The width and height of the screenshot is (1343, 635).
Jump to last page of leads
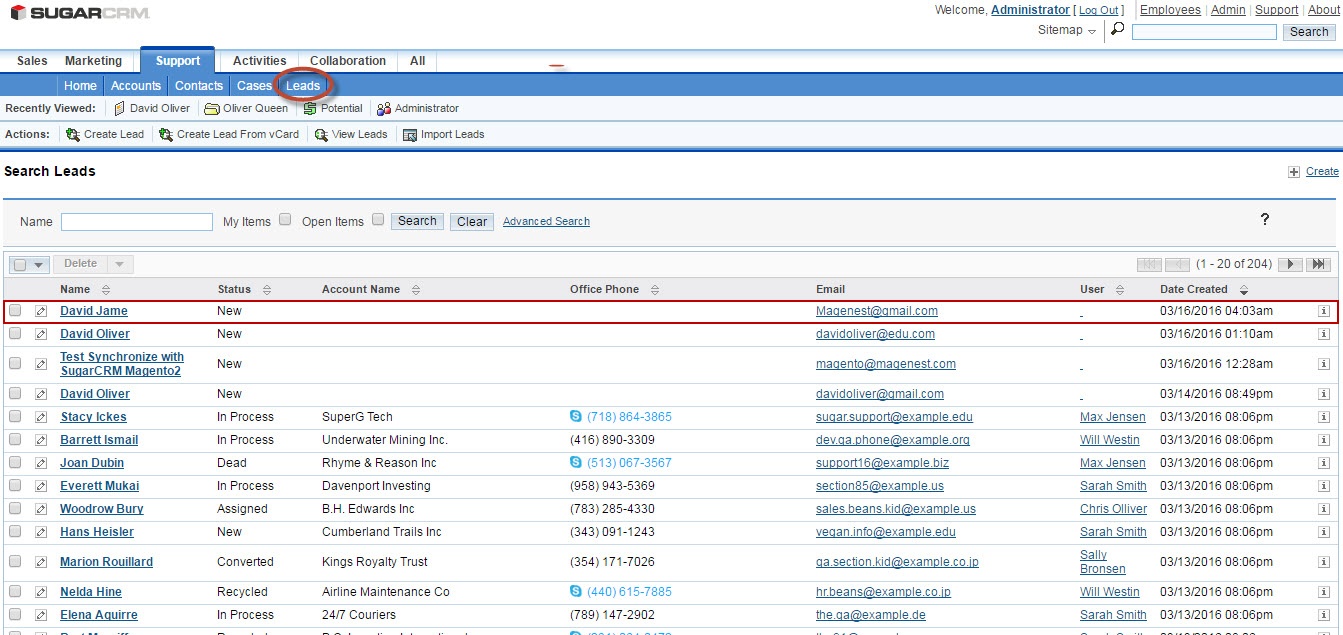coord(1318,264)
